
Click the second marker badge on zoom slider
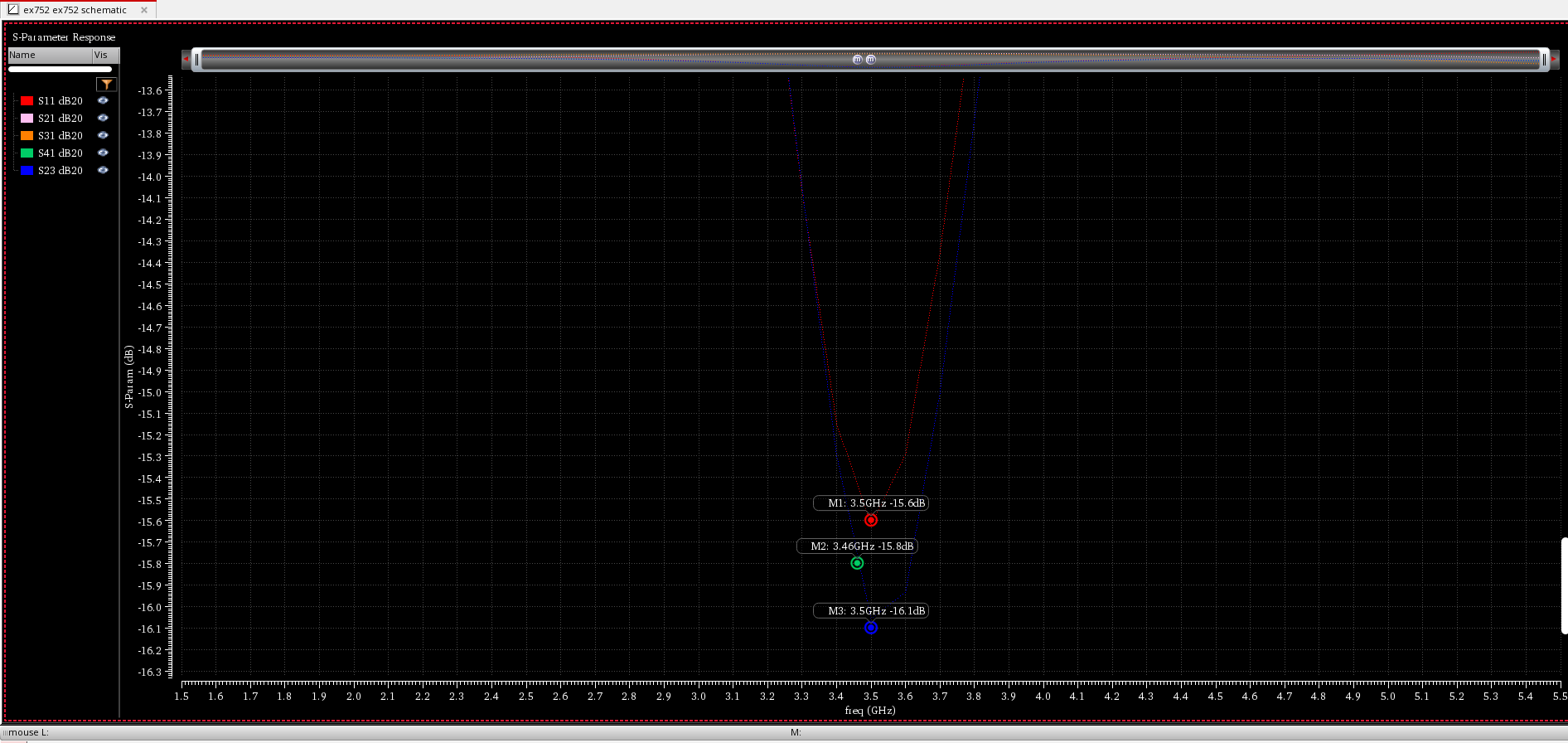[870, 60]
